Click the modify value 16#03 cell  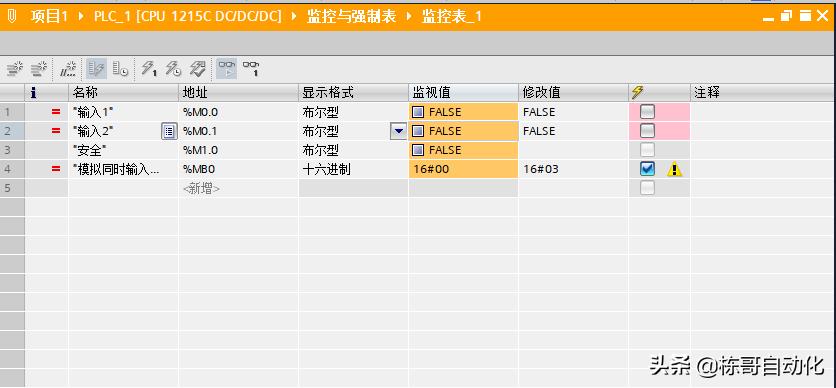pos(574,169)
